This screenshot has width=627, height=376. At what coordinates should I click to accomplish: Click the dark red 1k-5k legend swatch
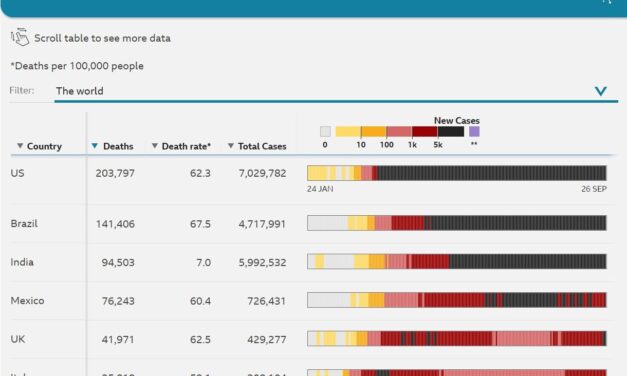pyautogui.click(x=425, y=132)
